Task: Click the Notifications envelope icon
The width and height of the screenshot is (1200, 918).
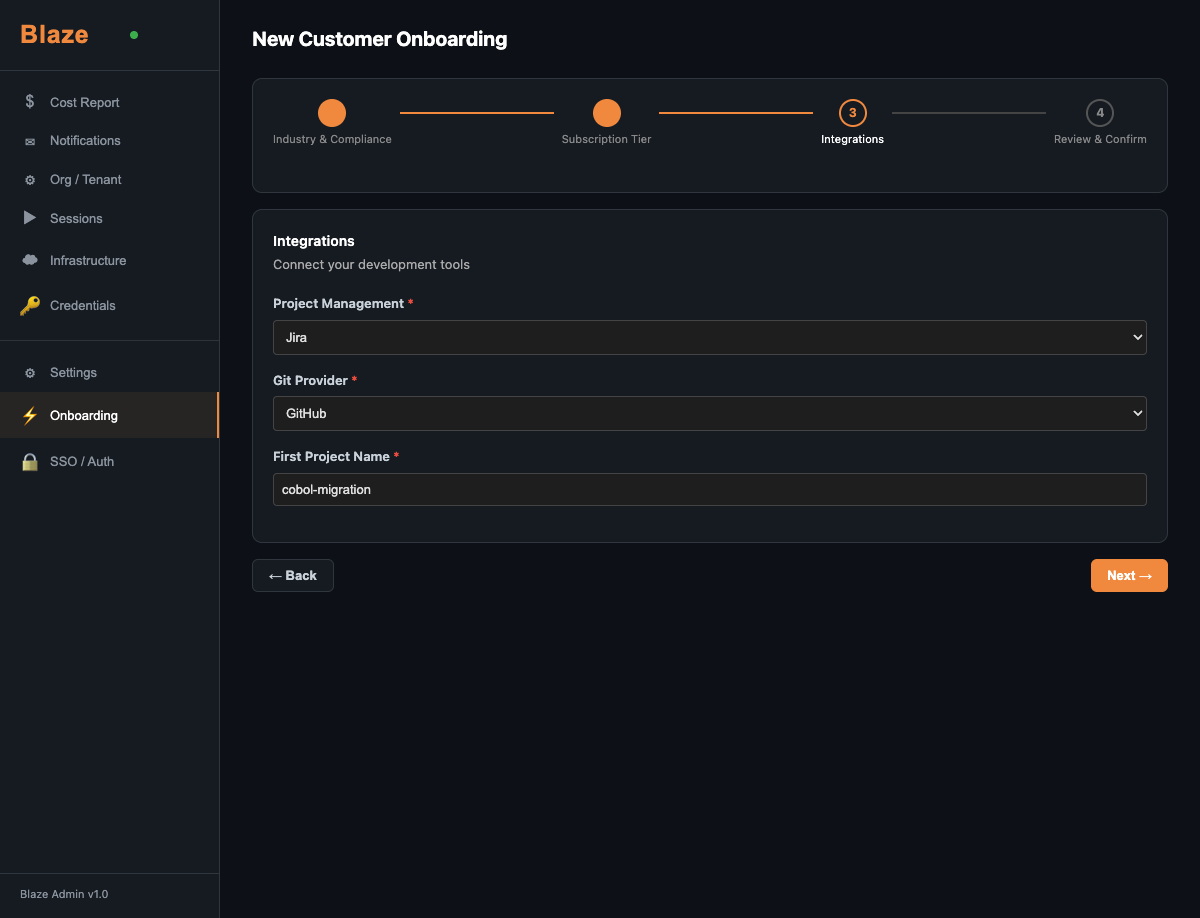Action: click(30, 140)
